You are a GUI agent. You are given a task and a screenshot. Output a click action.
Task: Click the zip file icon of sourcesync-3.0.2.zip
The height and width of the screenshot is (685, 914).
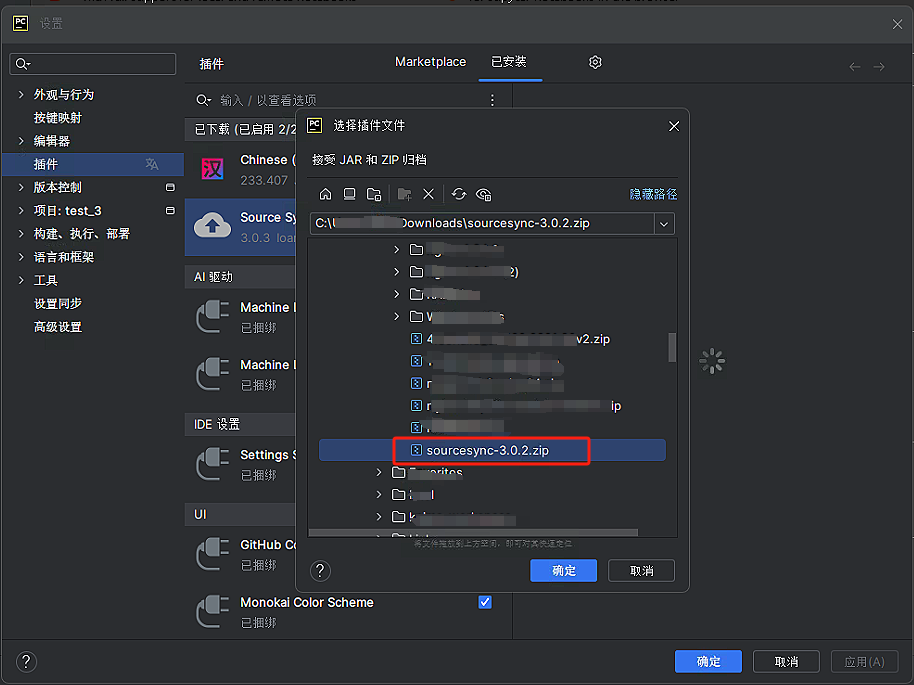pyautogui.click(x=416, y=450)
